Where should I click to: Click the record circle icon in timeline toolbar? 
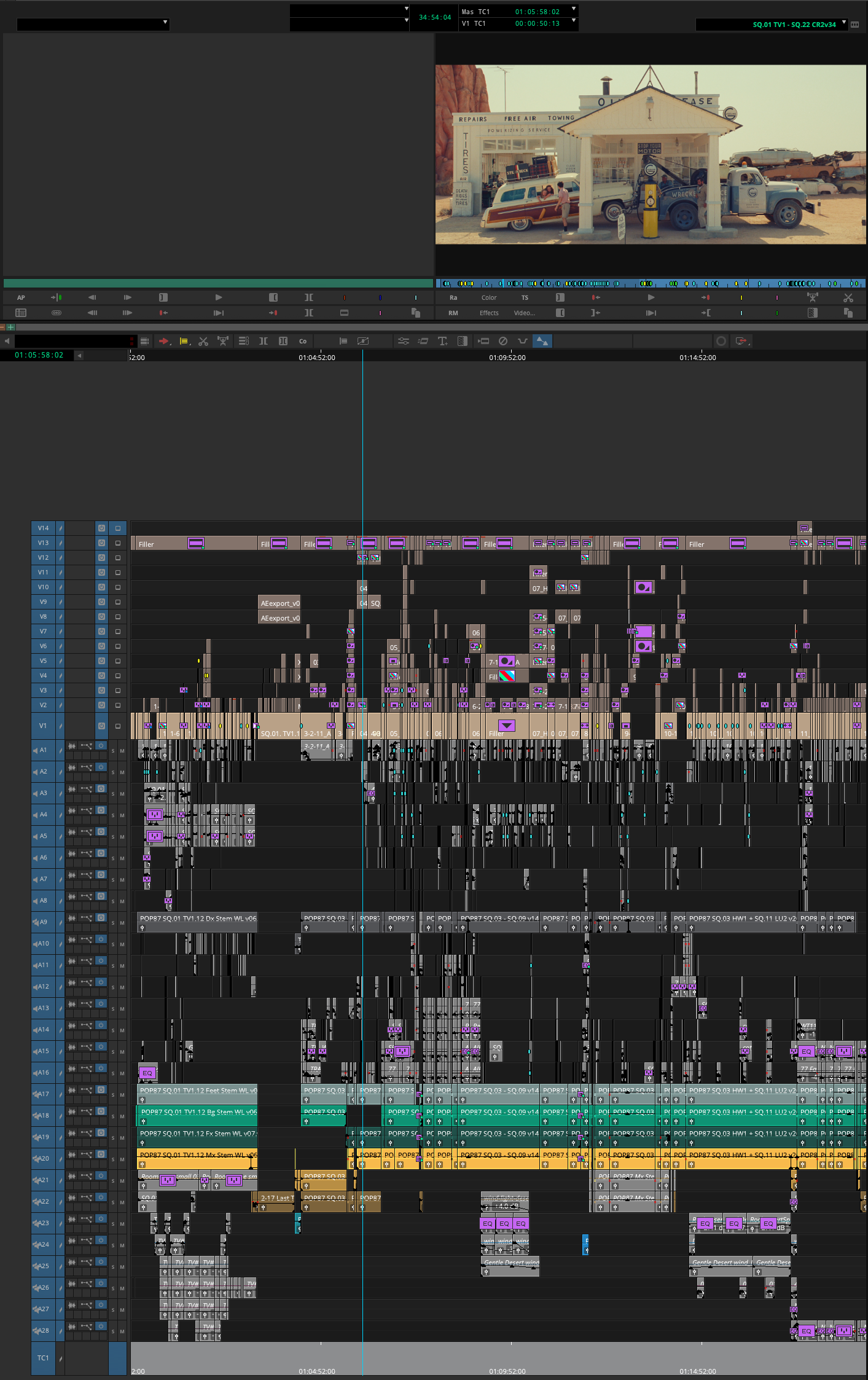[x=721, y=341]
